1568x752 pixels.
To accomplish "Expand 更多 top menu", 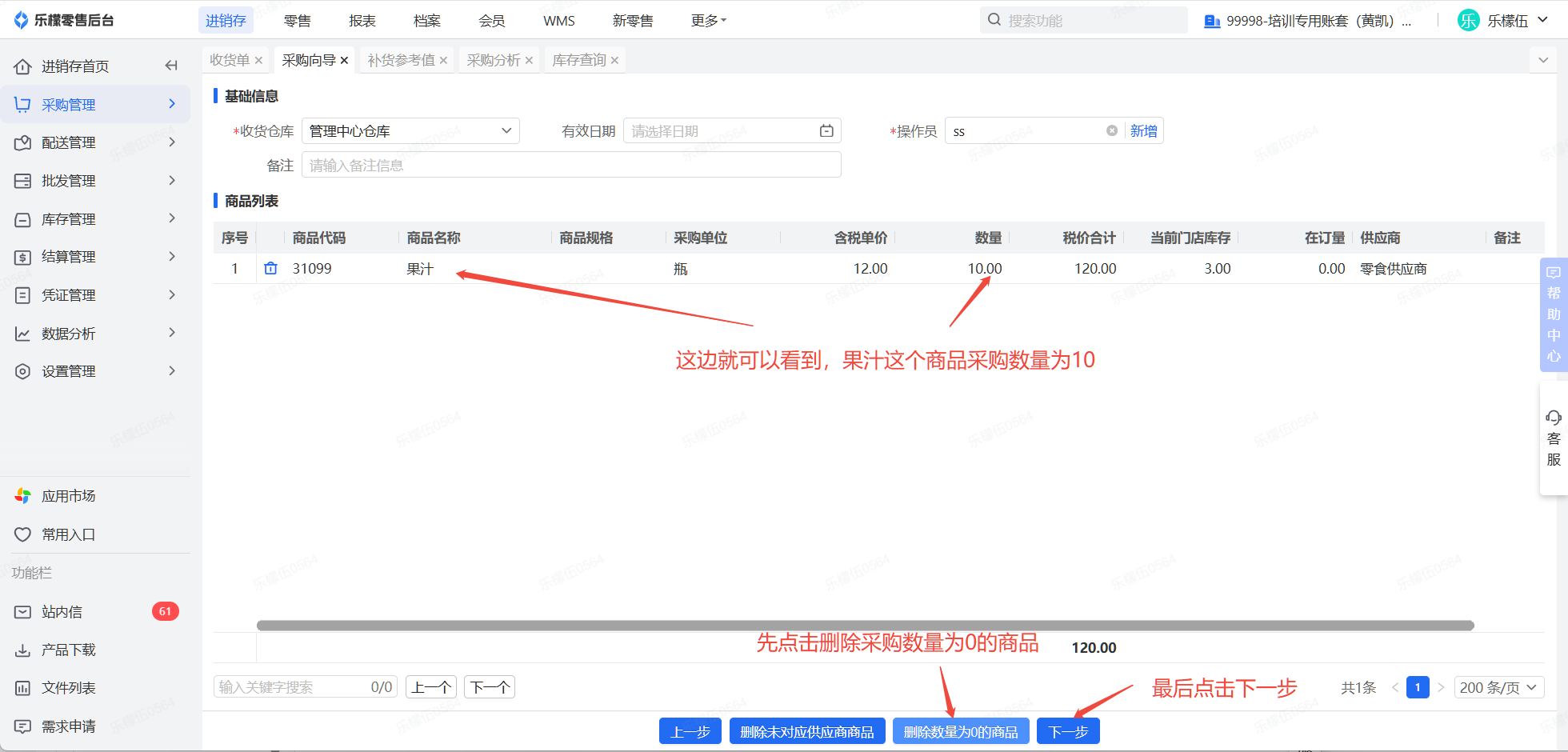I will pyautogui.click(x=709, y=20).
